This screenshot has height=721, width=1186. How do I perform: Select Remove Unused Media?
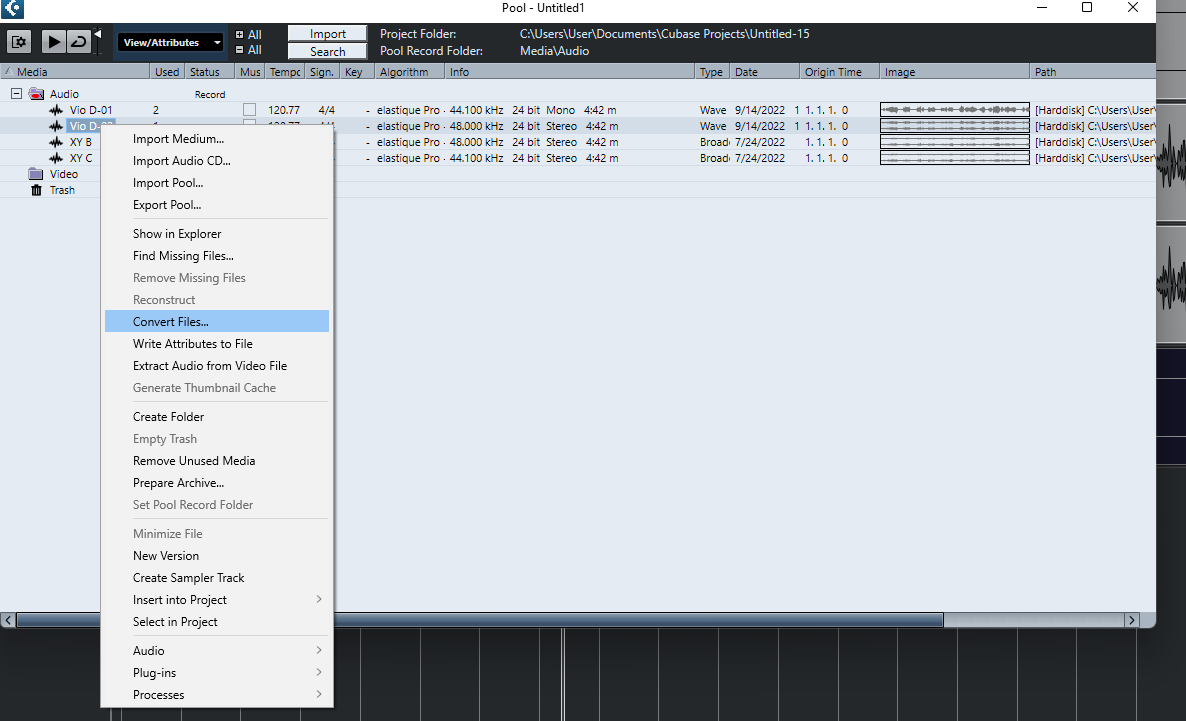(217, 461)
